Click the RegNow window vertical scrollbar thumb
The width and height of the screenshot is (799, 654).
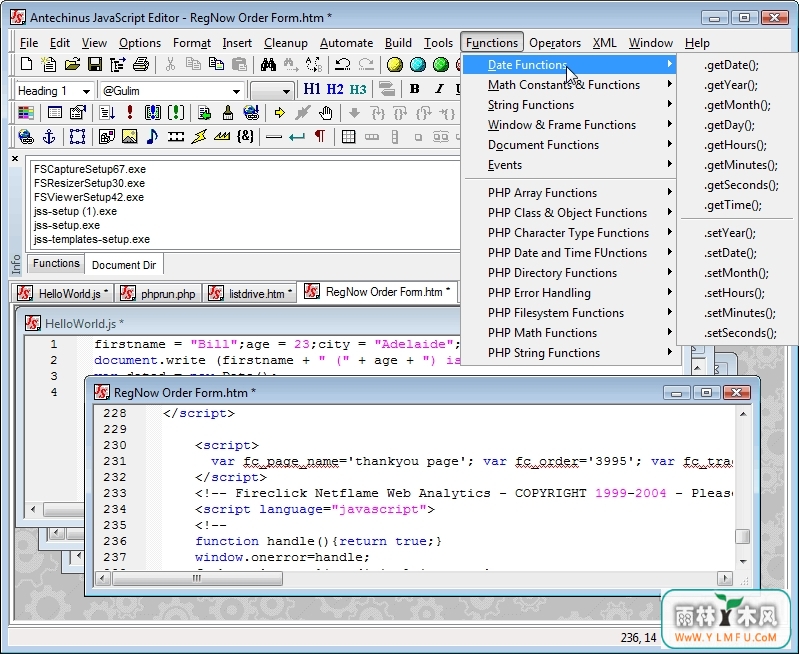click(x=743, y=536)
